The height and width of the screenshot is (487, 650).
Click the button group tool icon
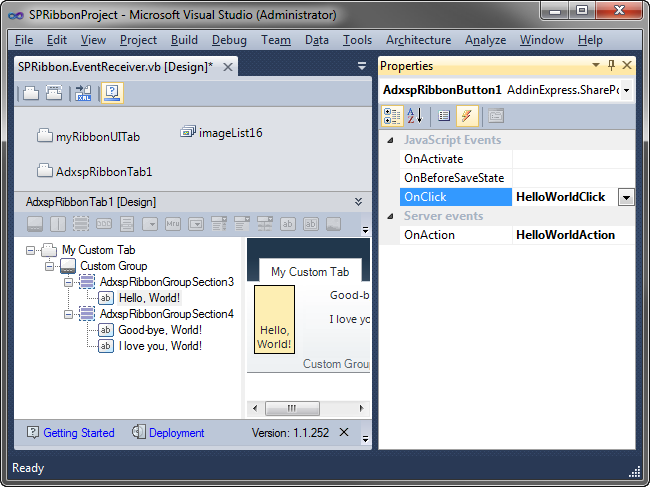(104, 224)
